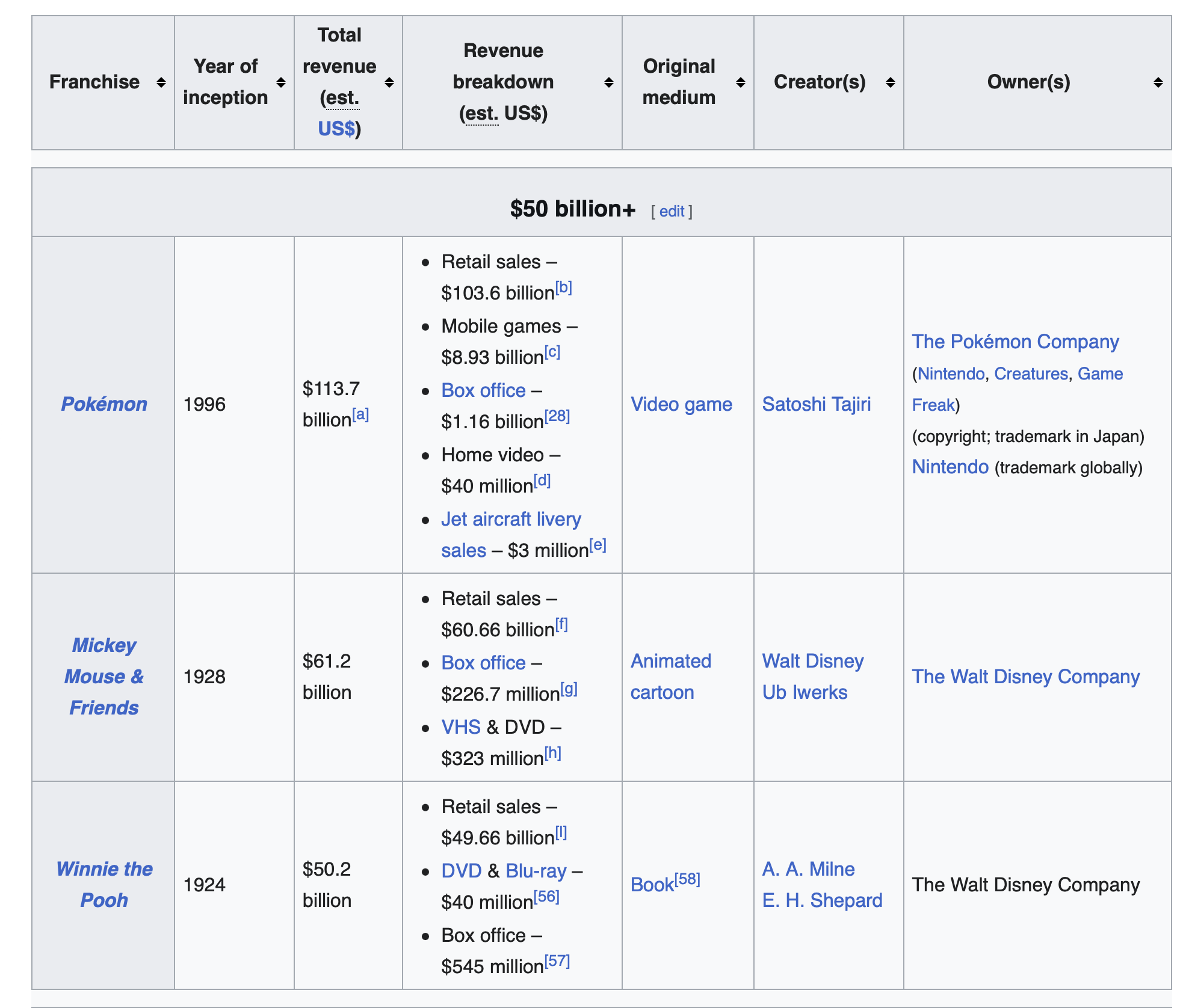Open The Pokémon Company link

point(1015,342)
